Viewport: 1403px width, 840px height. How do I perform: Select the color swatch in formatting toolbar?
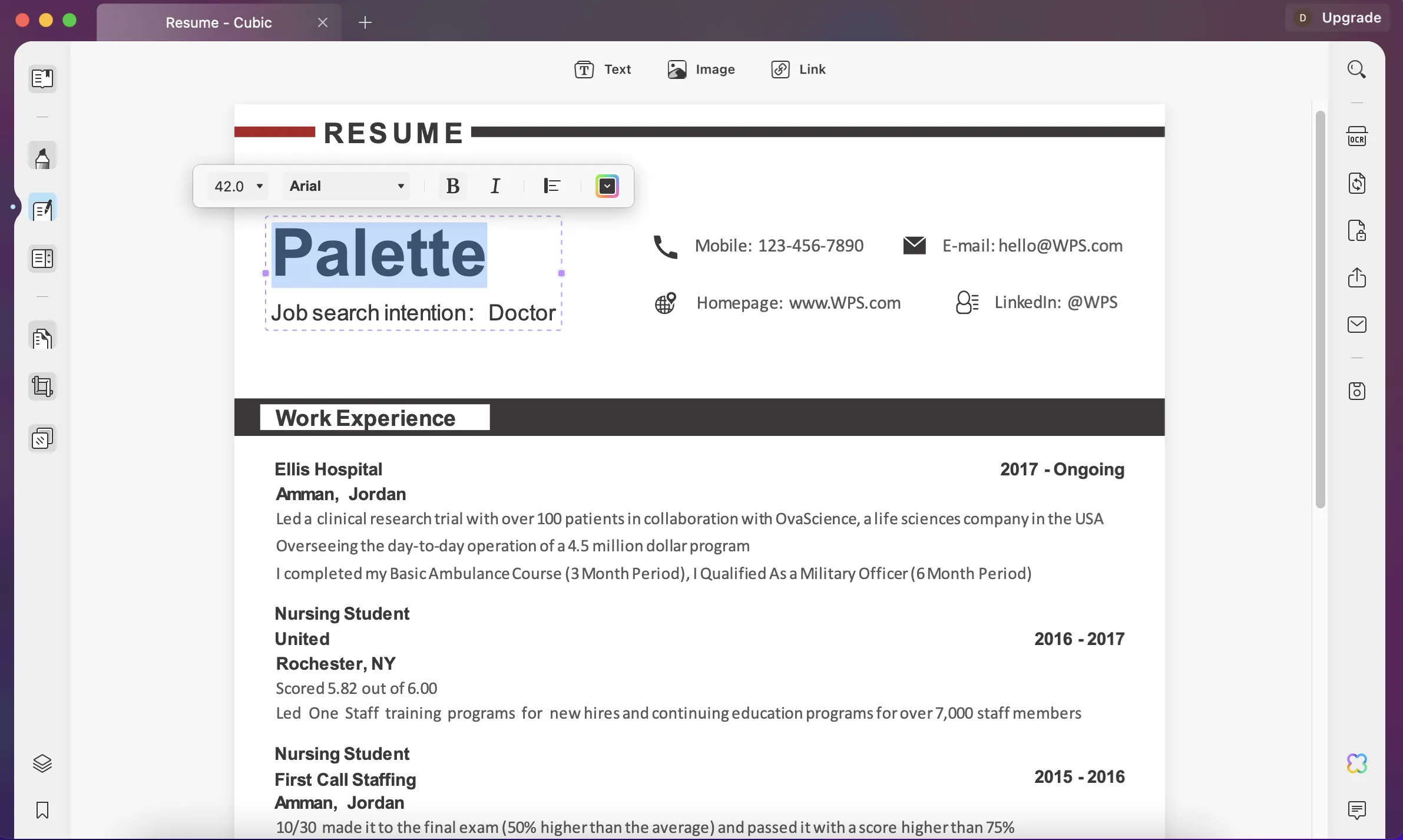click(608, 185)
